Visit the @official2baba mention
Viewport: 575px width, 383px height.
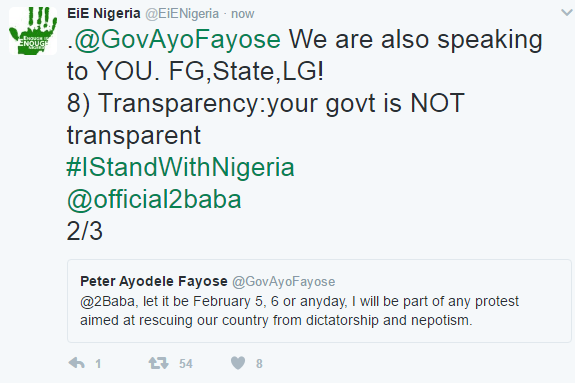(x=154, y=200)
